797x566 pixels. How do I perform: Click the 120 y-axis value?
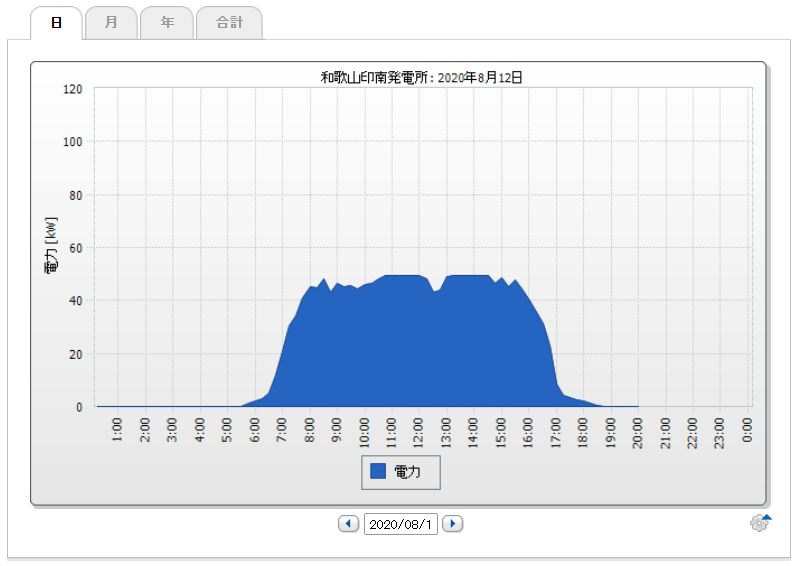(x=73, y=89)
